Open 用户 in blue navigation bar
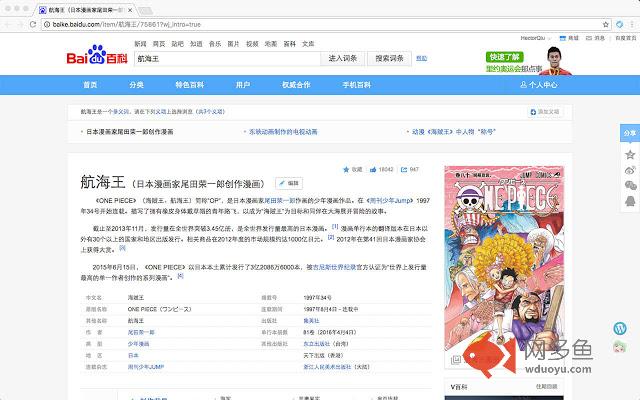 coord(243,85)
